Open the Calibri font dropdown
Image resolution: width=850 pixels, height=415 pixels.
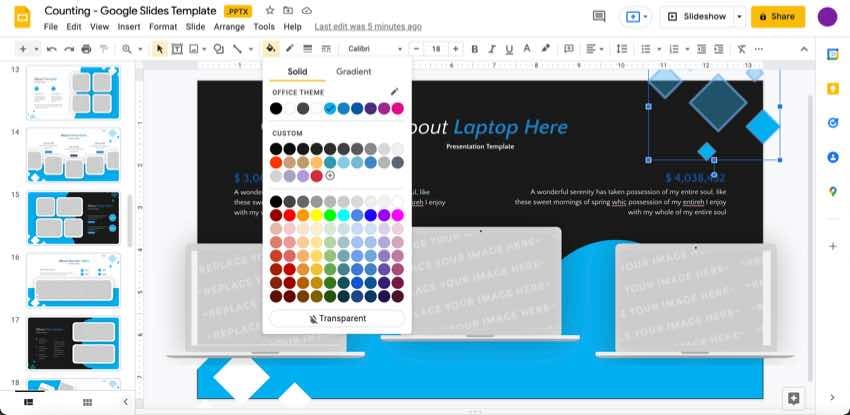pyautogui.click(x=375, y=48)
